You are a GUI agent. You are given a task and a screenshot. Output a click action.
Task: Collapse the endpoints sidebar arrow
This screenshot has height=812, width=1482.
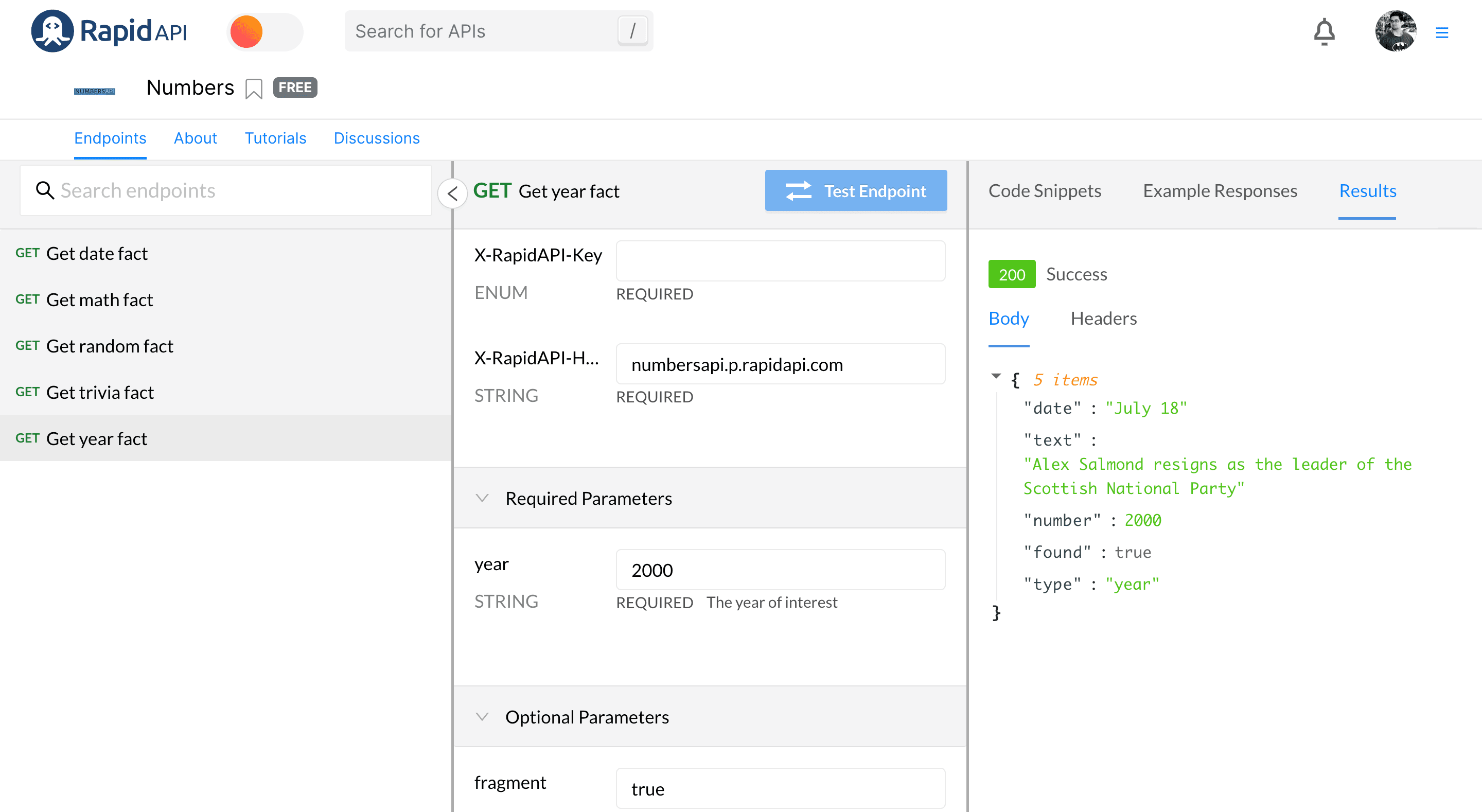click(453, 193)
